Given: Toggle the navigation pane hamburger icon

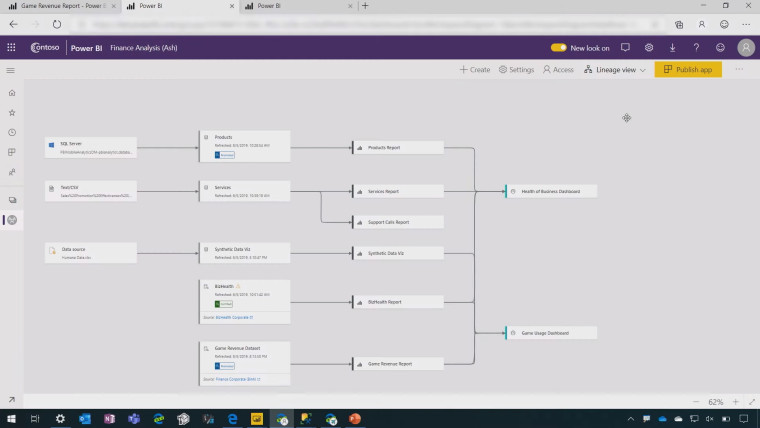Looking at the screenshot, I should click(x=10, y=70).
